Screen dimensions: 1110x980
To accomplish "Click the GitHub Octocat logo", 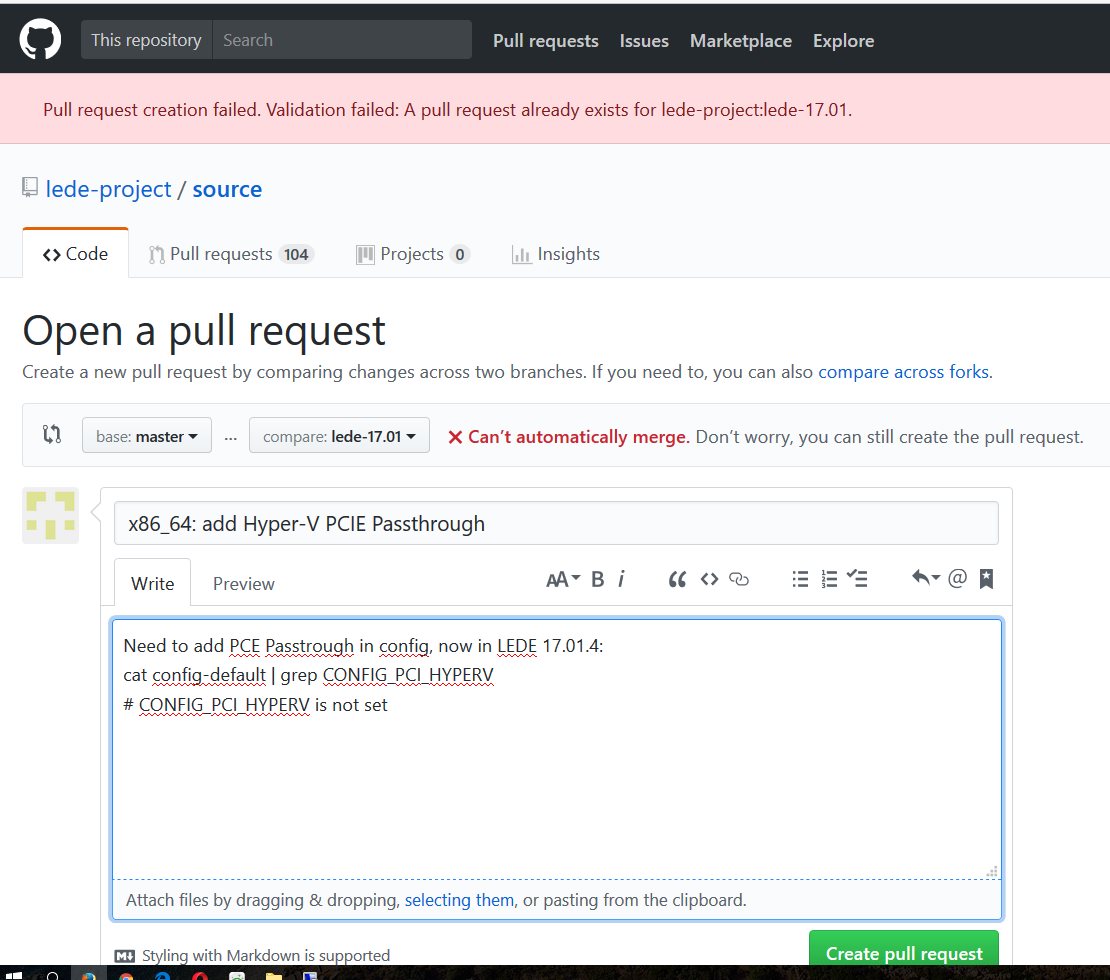I will pyautogui.click(x=40, y=40).
